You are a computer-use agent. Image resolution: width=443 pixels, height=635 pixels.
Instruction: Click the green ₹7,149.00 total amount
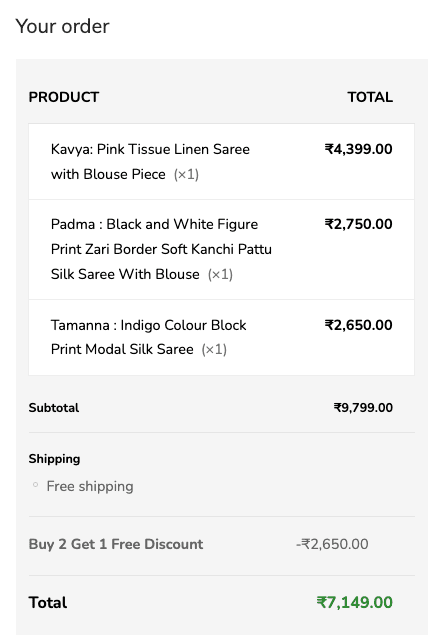[354, 602]
